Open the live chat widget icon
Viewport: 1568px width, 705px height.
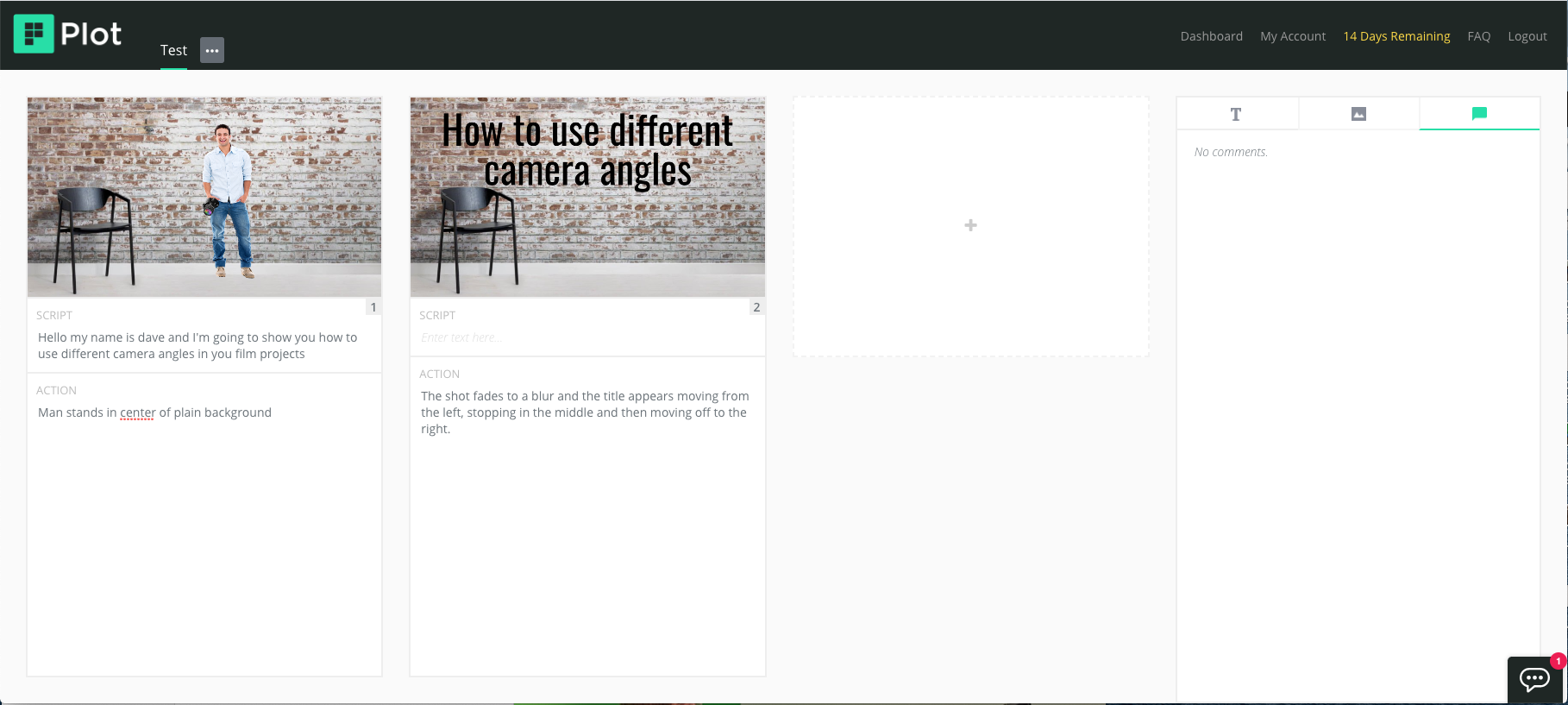(x=1534, y=679)
